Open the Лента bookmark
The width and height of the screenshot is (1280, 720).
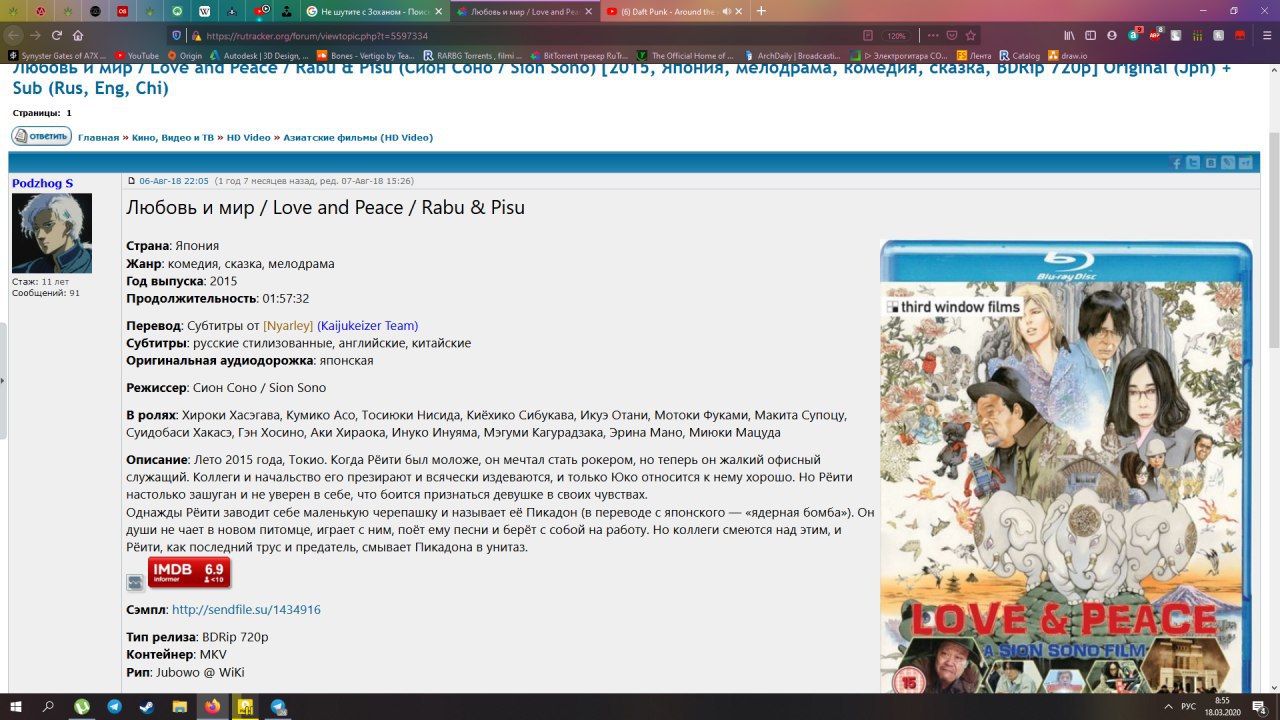point(975,56)
